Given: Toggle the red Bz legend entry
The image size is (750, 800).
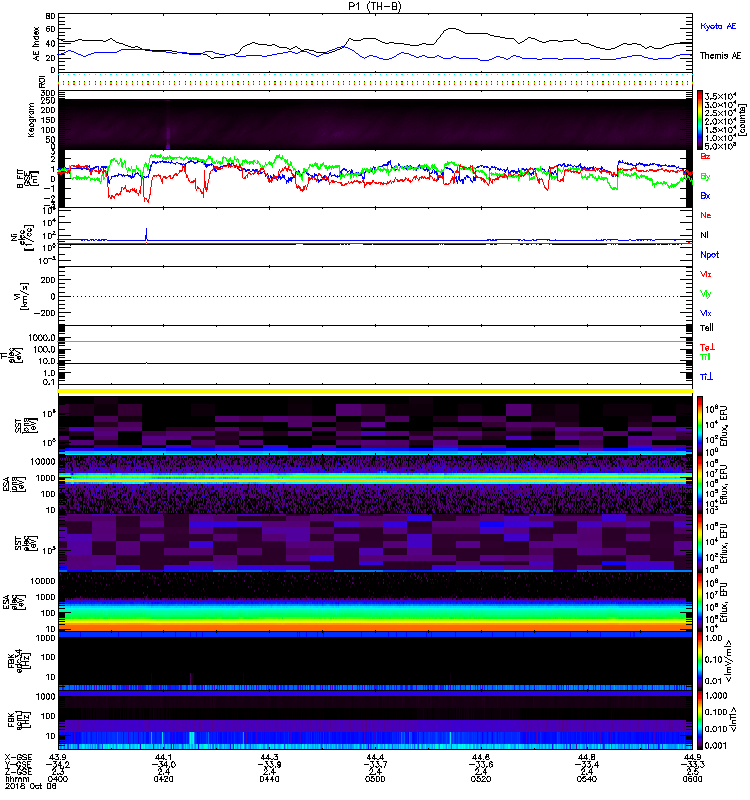Looking at the screenshot, I should click(705, 157).
